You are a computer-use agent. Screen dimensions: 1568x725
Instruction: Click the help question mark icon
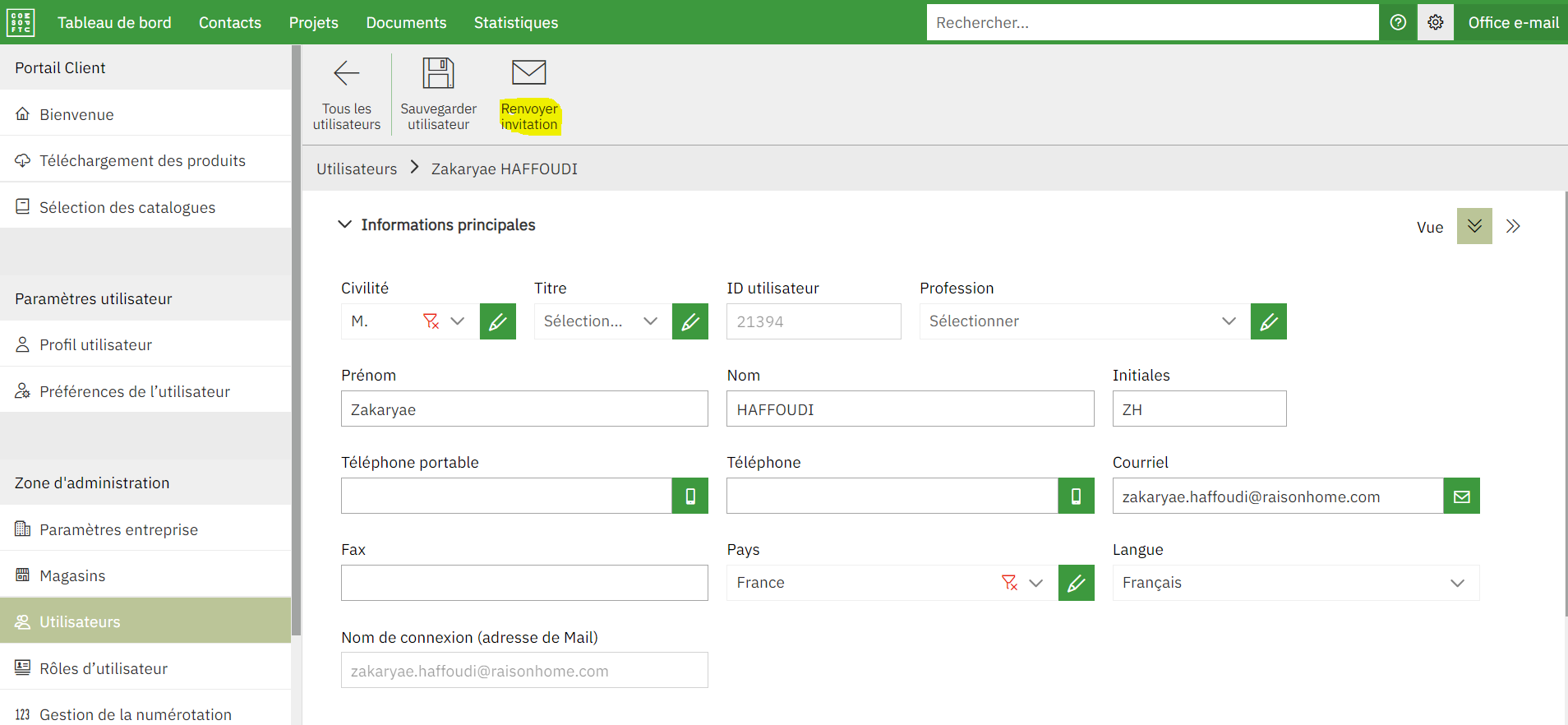pyautogui.click(x=1397, y=22)
